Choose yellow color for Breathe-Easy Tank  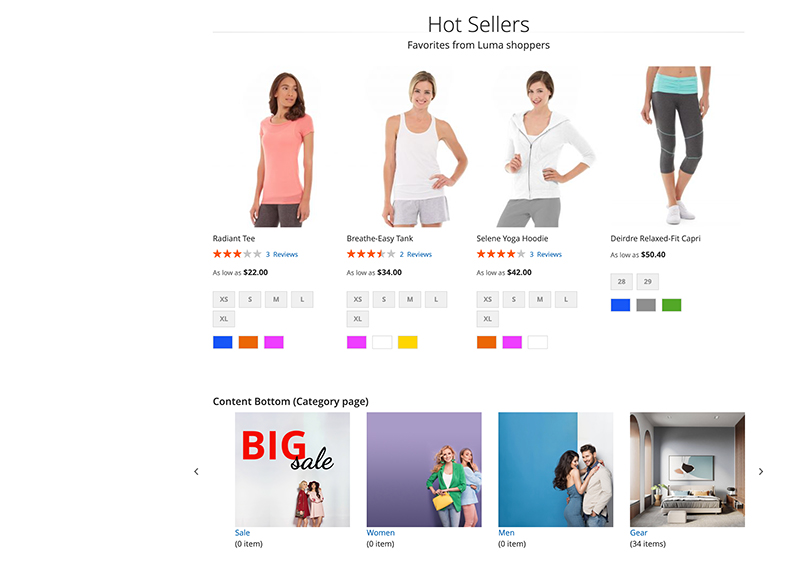click(408, 342)
